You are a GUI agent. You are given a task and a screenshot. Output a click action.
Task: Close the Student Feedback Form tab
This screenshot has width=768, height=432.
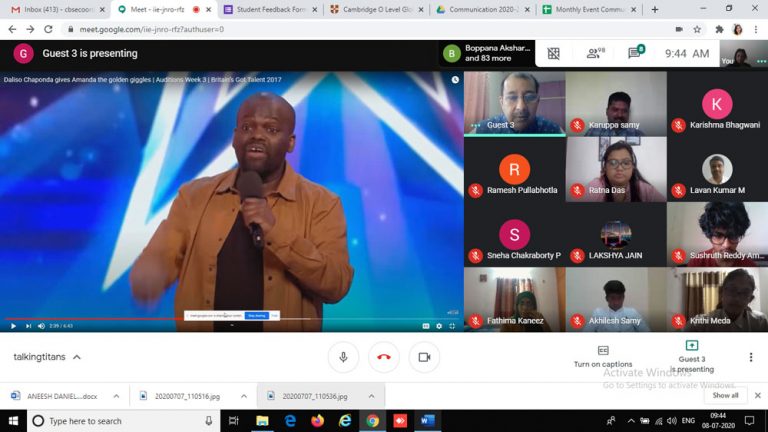coord(314,9)
